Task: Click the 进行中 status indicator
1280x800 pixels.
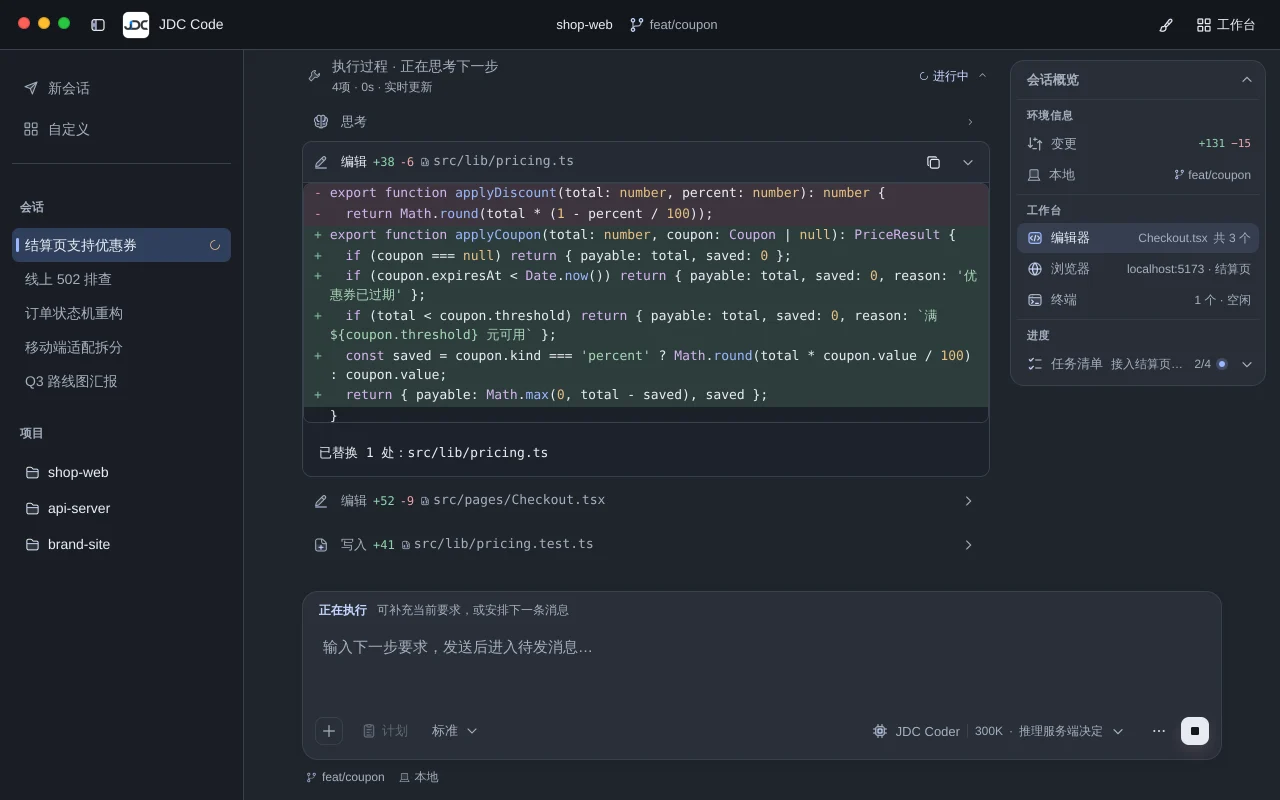Action: [x=944, y=76]
